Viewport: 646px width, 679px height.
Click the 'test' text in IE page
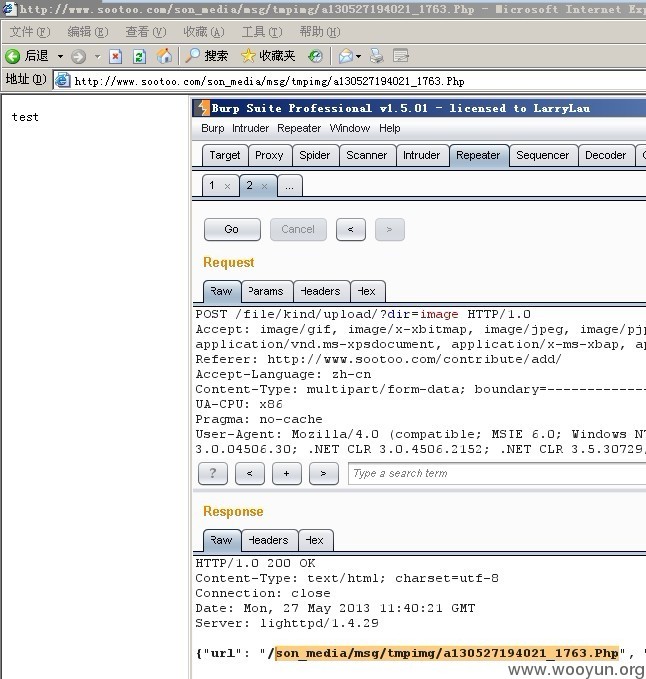(x=25, y=117)
